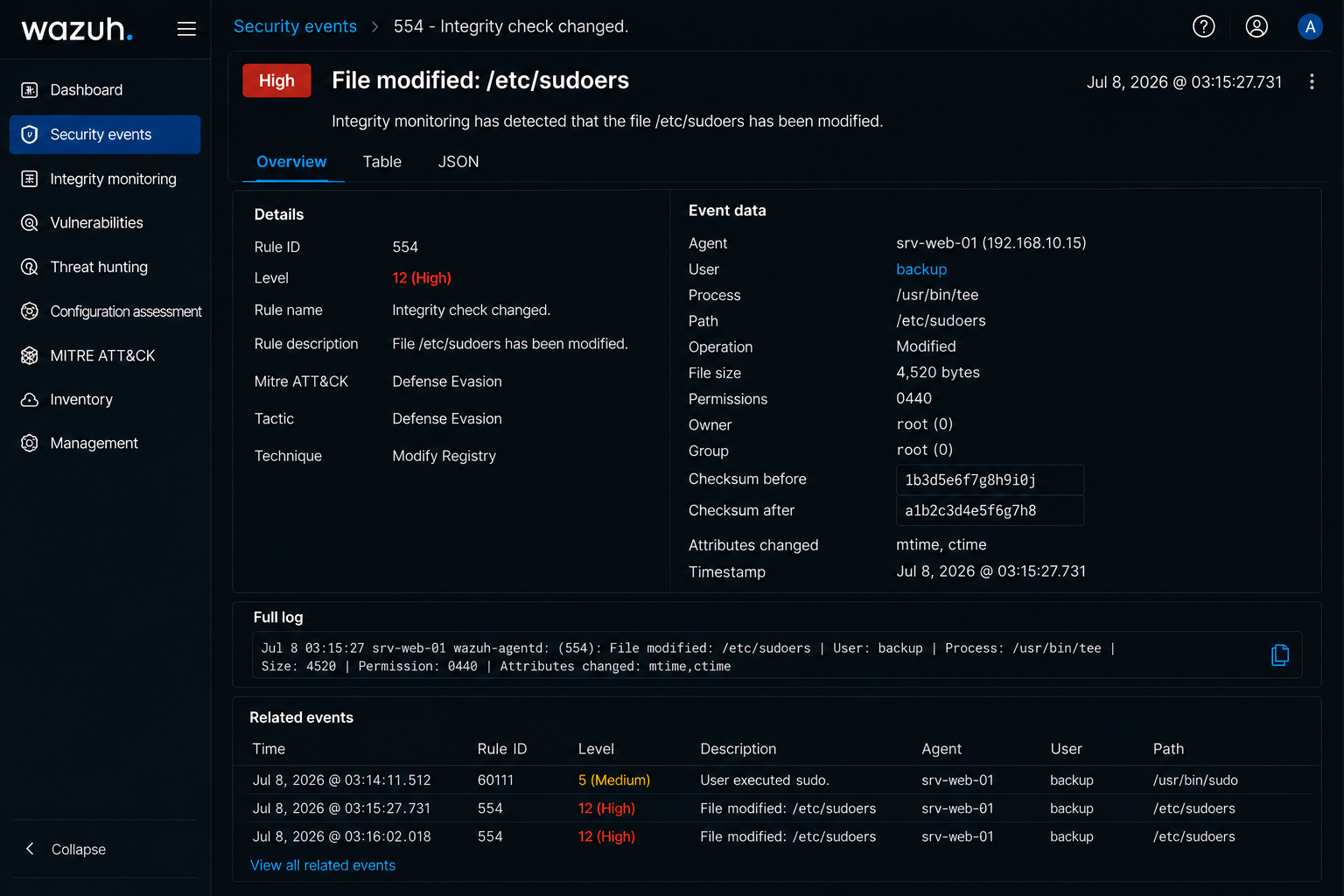Click the 12 (High) level value in Details
Viewport: 1344px width, 896px height.
422,278
